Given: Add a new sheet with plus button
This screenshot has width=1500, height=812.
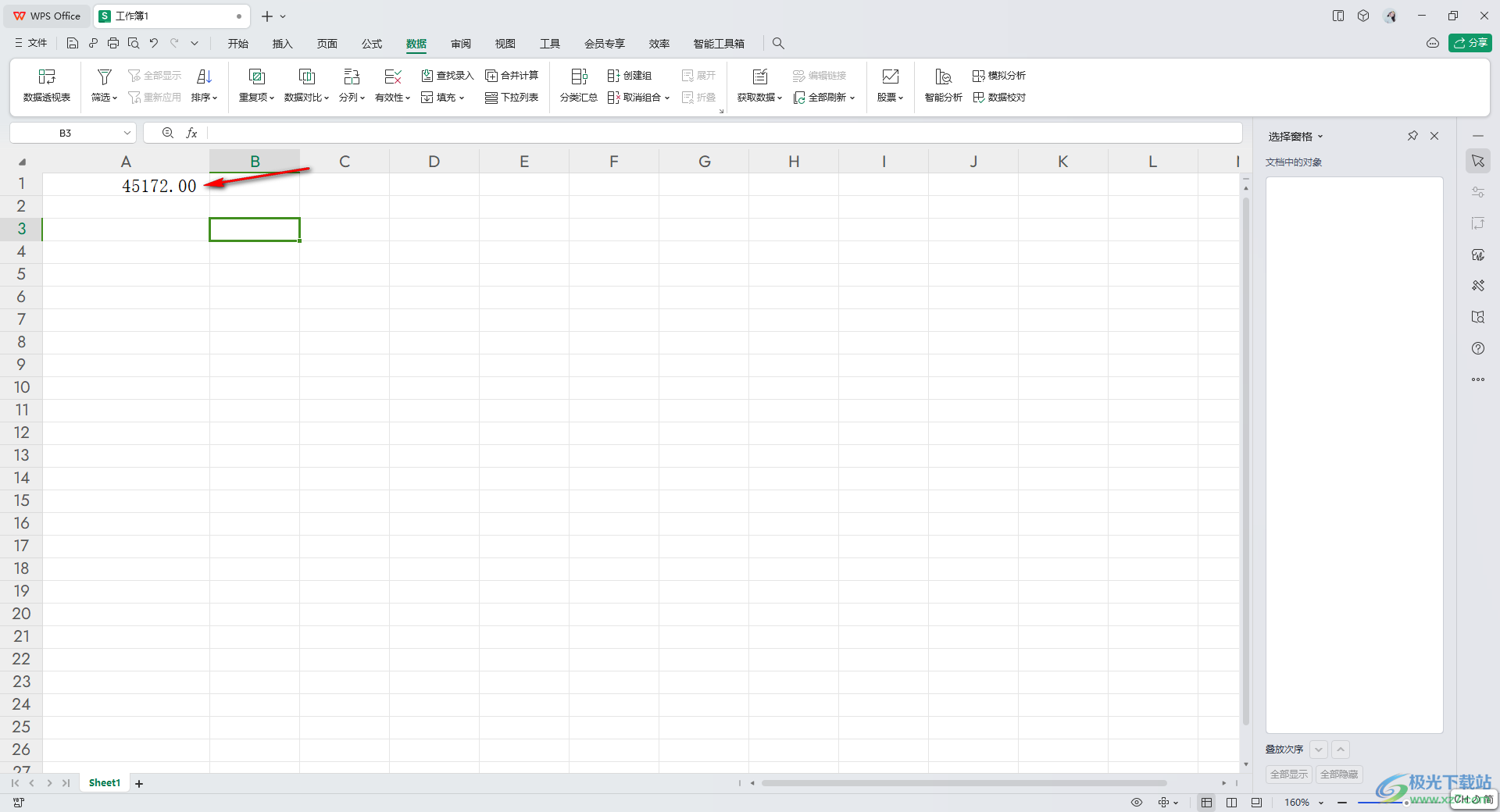Looking at the screenshot, I should click(x=139, y=783).
